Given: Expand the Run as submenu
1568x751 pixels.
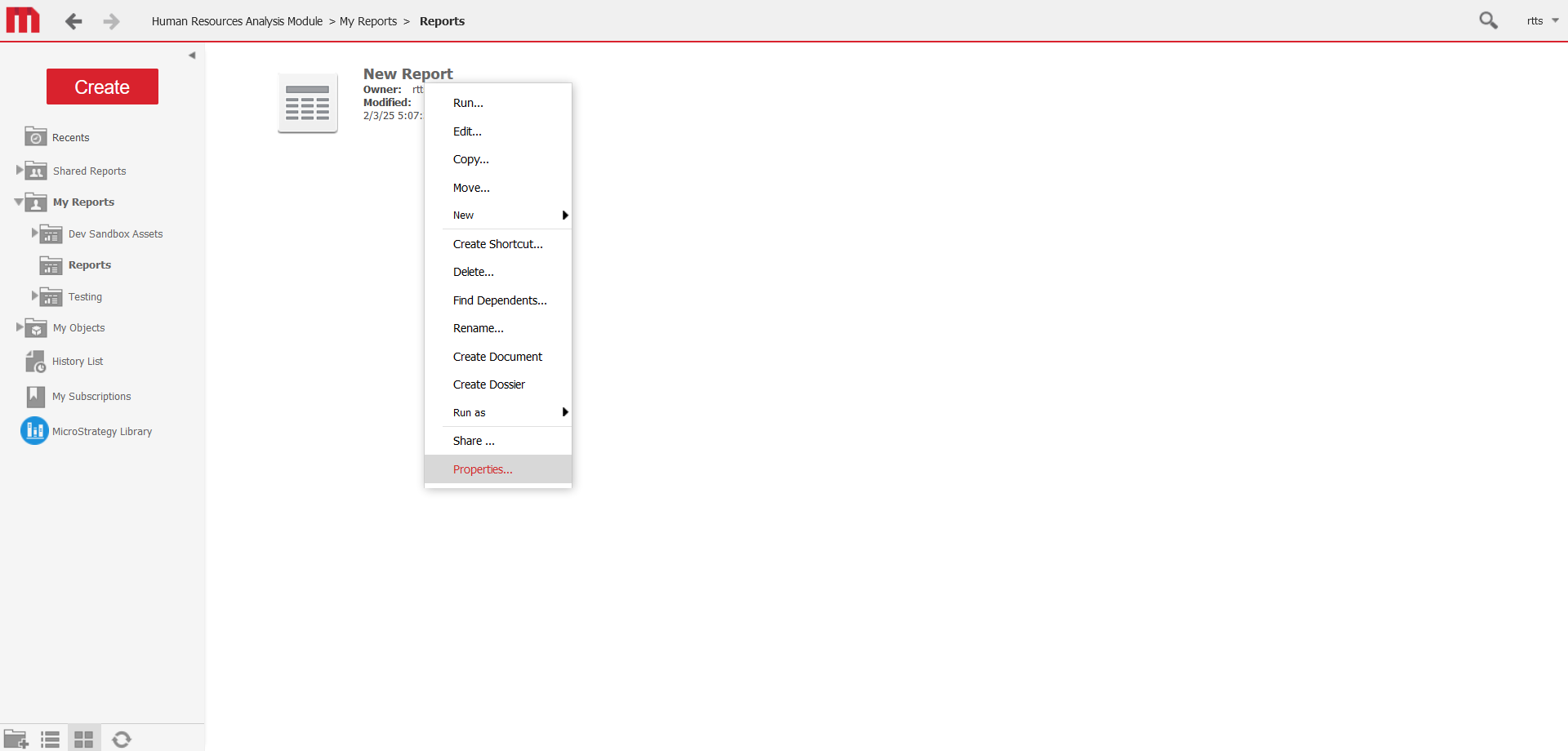Looking at the screenshot, I should tap(470, 412).
